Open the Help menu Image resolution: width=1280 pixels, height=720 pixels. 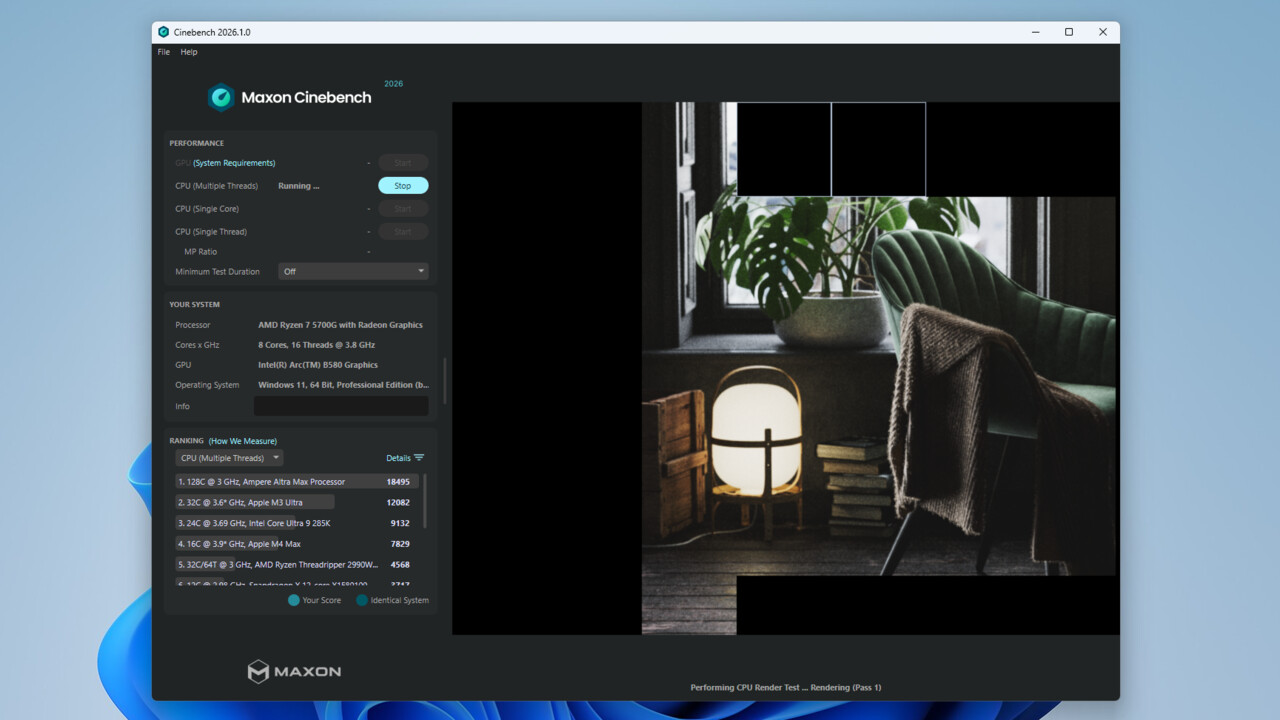click(x=189, y=52)
